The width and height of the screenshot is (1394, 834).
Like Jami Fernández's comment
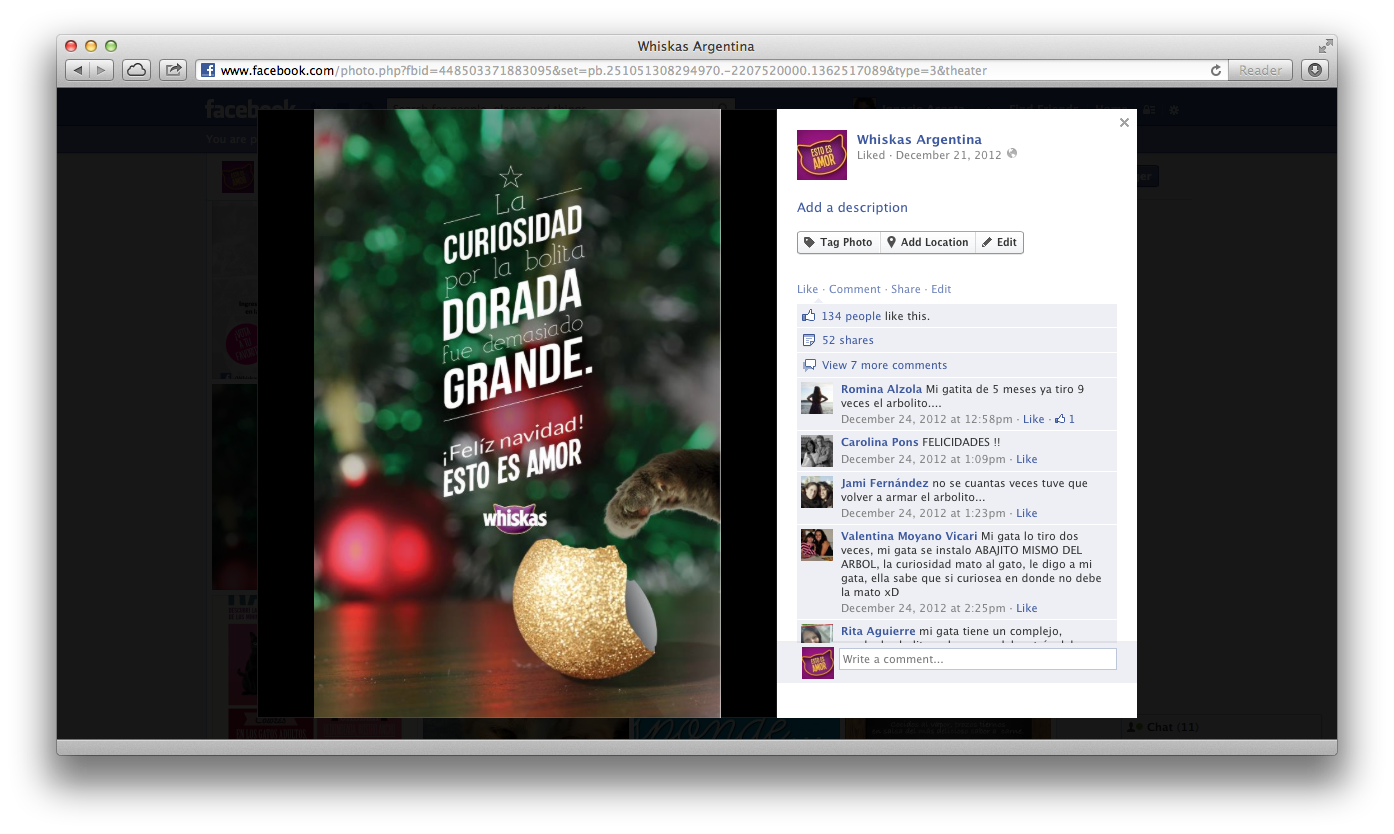pos(1027,513)
